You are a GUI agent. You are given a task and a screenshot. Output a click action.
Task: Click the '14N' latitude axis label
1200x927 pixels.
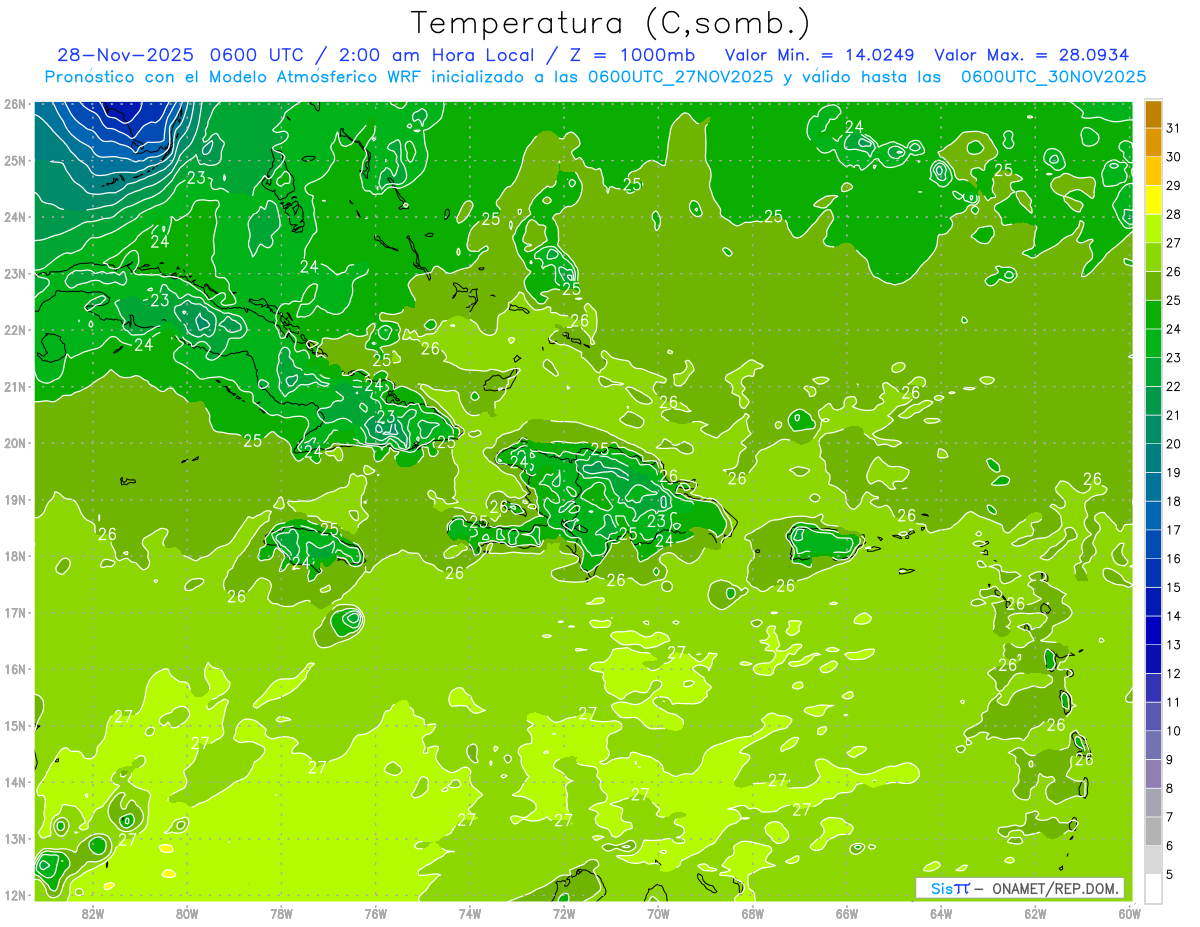pos(14,782)
